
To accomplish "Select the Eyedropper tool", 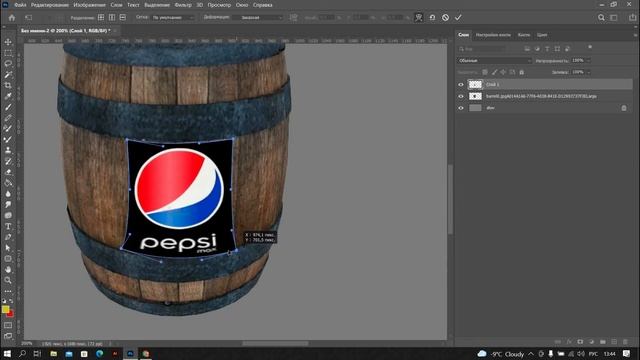I will [x=8, y=96].
